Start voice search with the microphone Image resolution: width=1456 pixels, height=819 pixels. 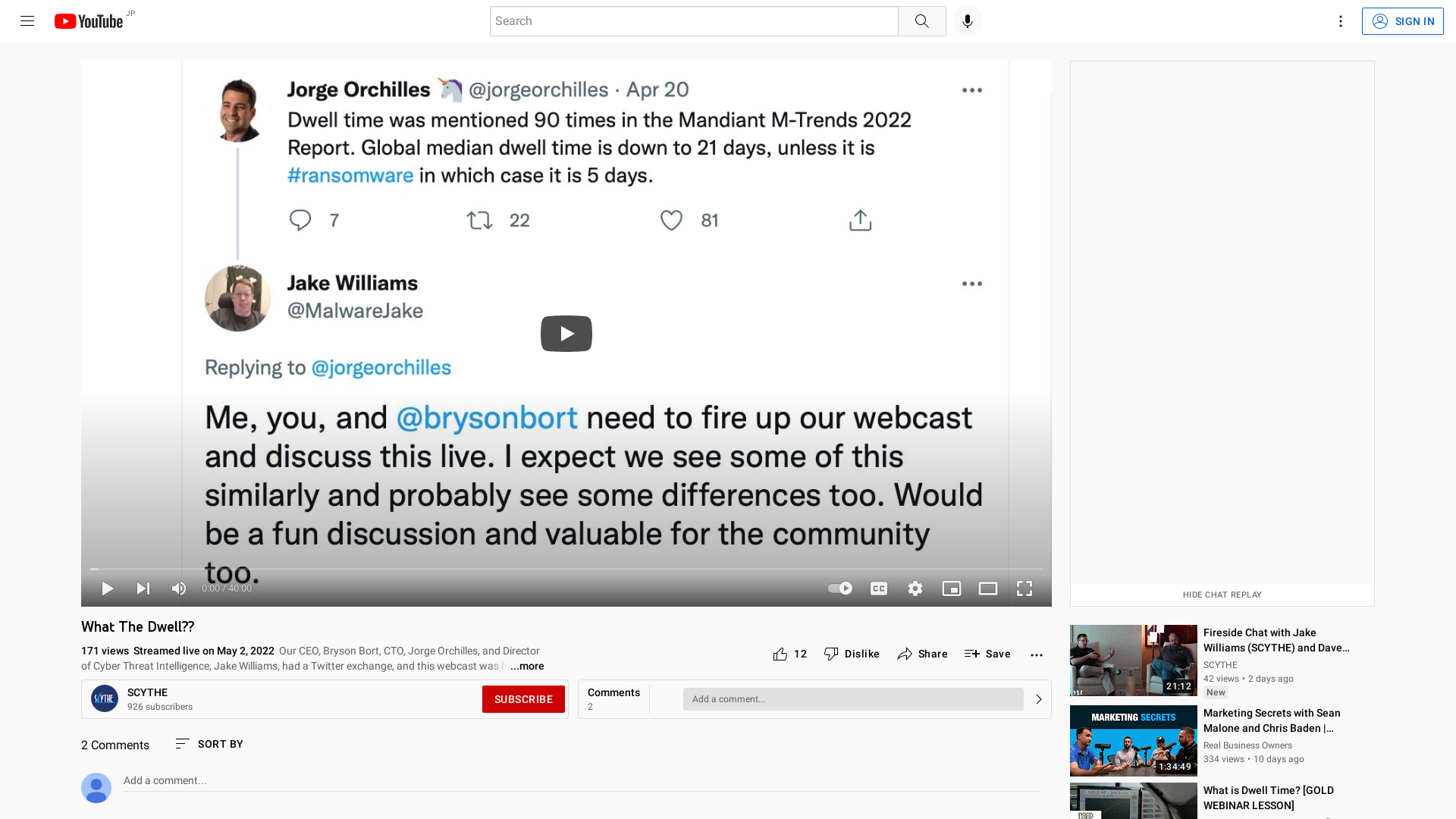pyautogui.click(x=967, y=21)
